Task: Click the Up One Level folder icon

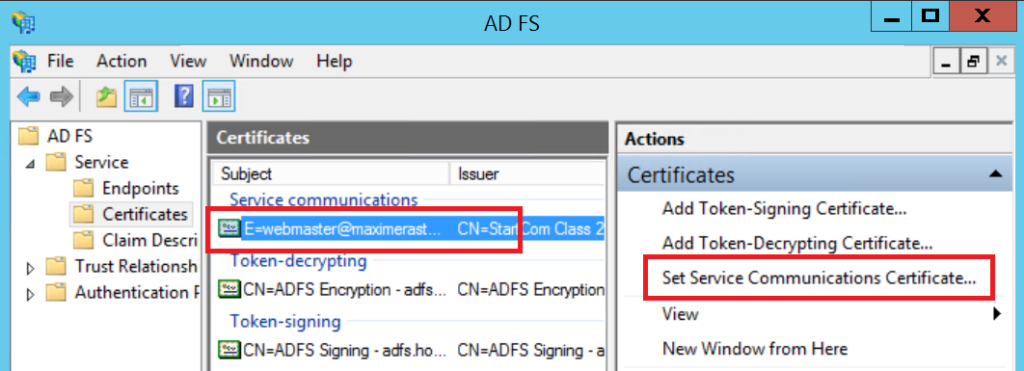Action: [106, 98]
